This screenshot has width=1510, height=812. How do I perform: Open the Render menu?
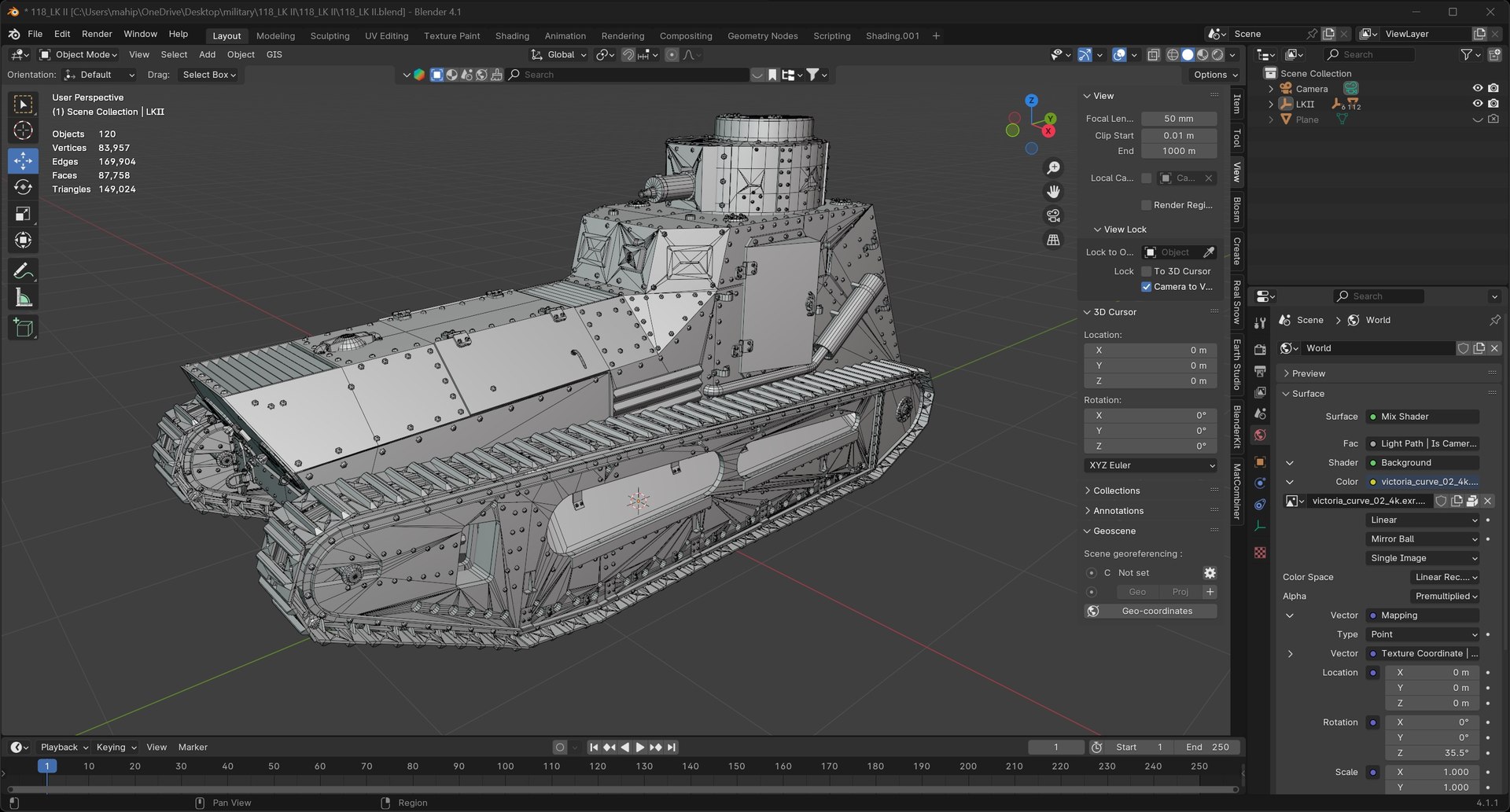(x=97, y=35)
